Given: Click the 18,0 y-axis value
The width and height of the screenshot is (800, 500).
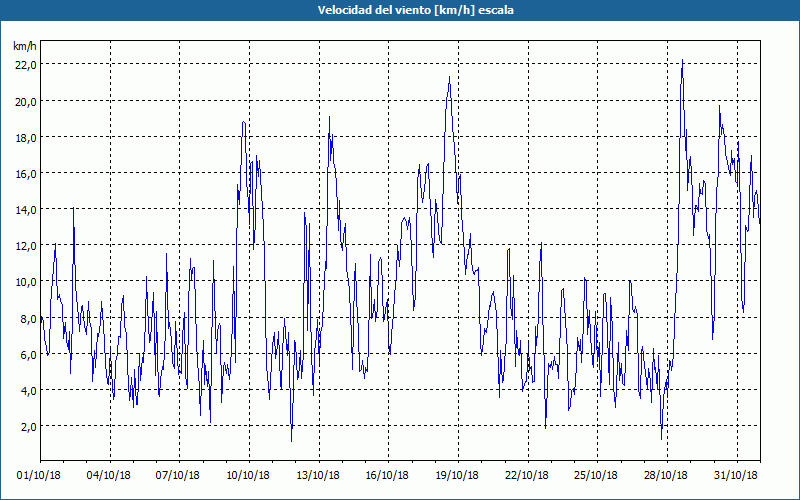Looking at the screenshot, I should [26, 137].
